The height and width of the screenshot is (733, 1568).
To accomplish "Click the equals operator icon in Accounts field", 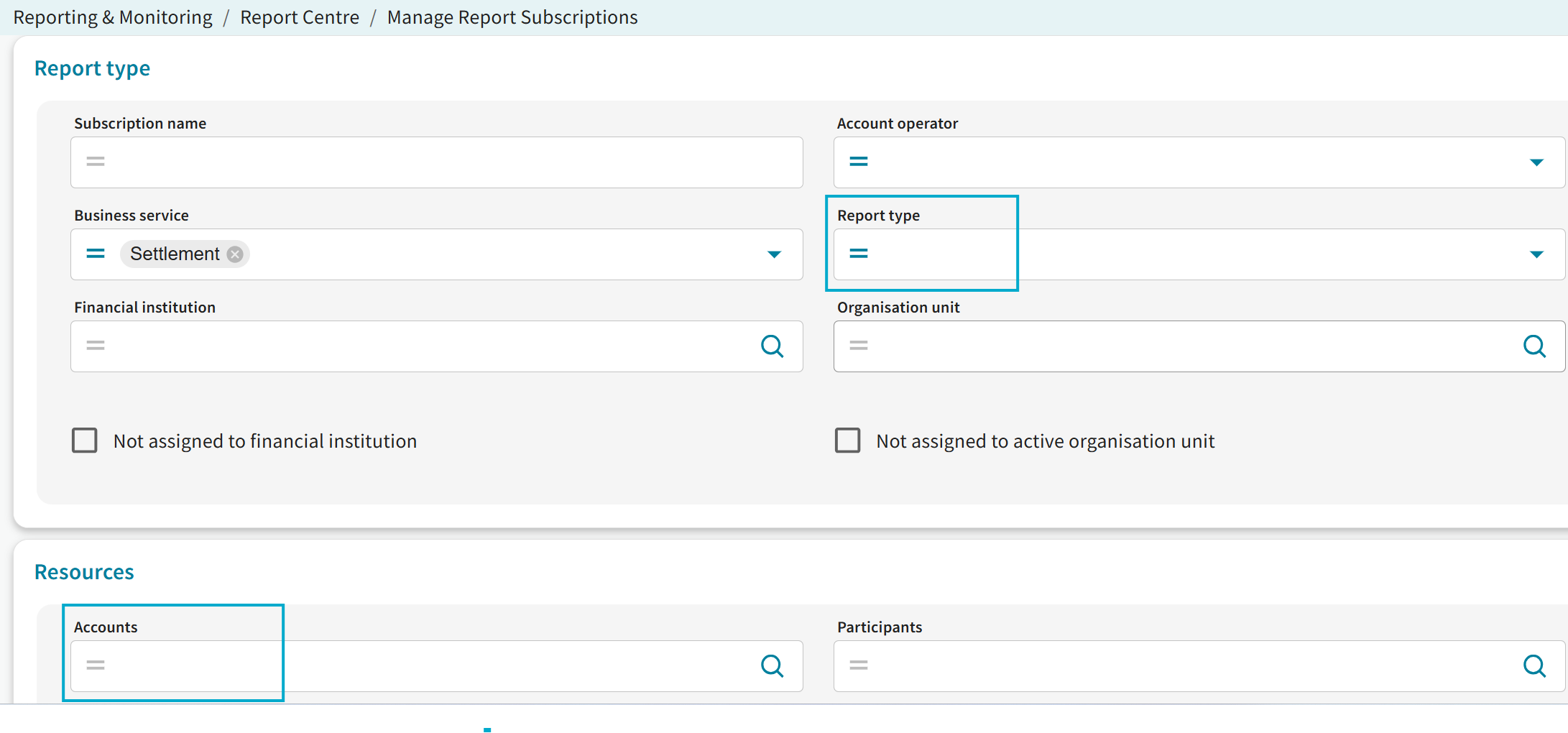I will point(96,665).
